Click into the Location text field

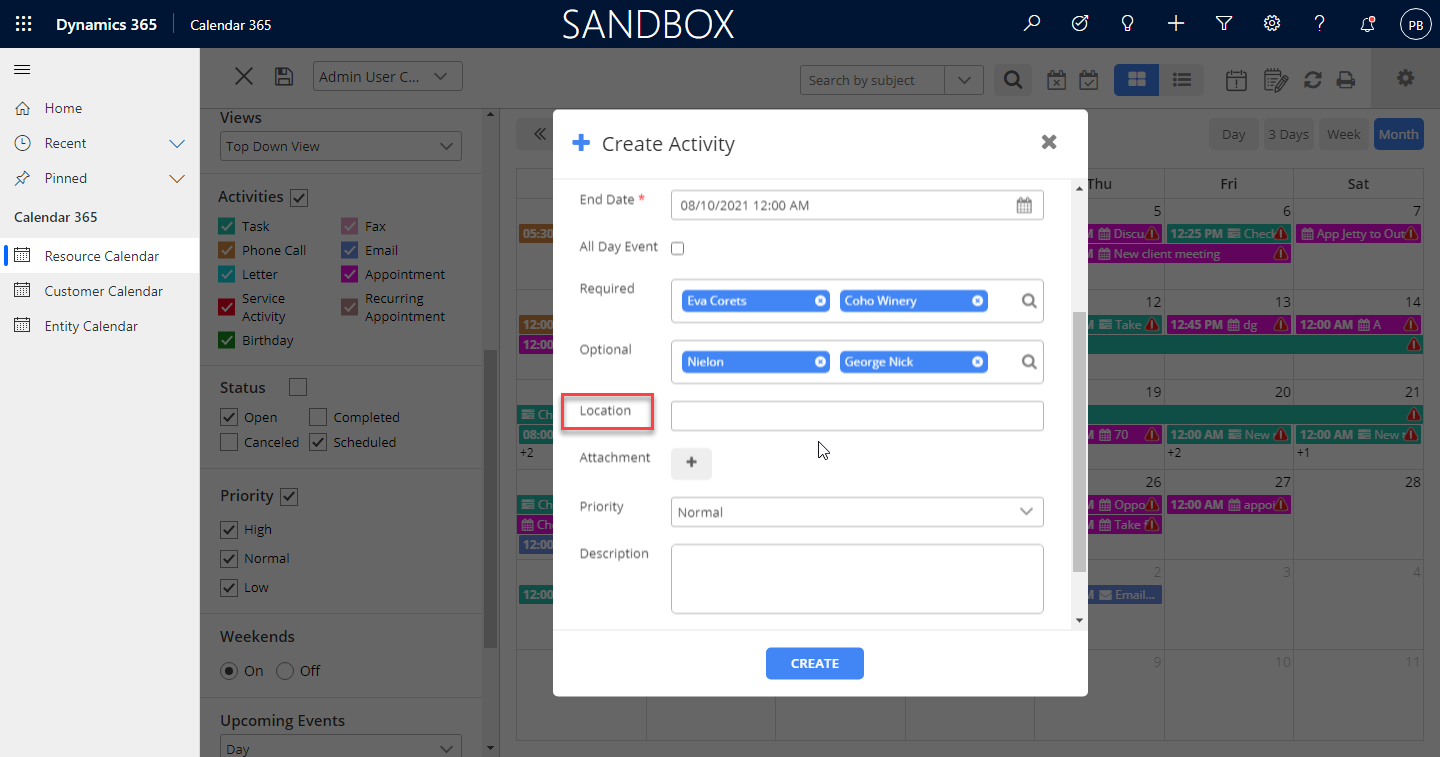(x=857, y=416)
